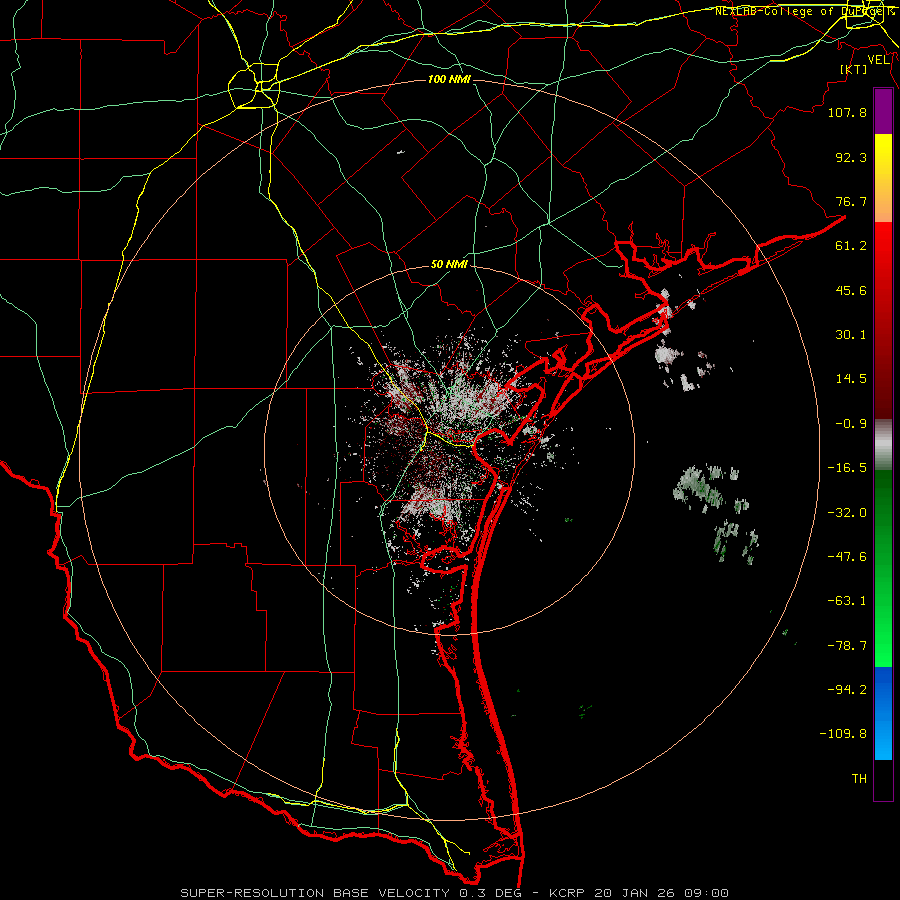
Task: Select the 61.2 scale value
Action: click(x=851, y=246)
